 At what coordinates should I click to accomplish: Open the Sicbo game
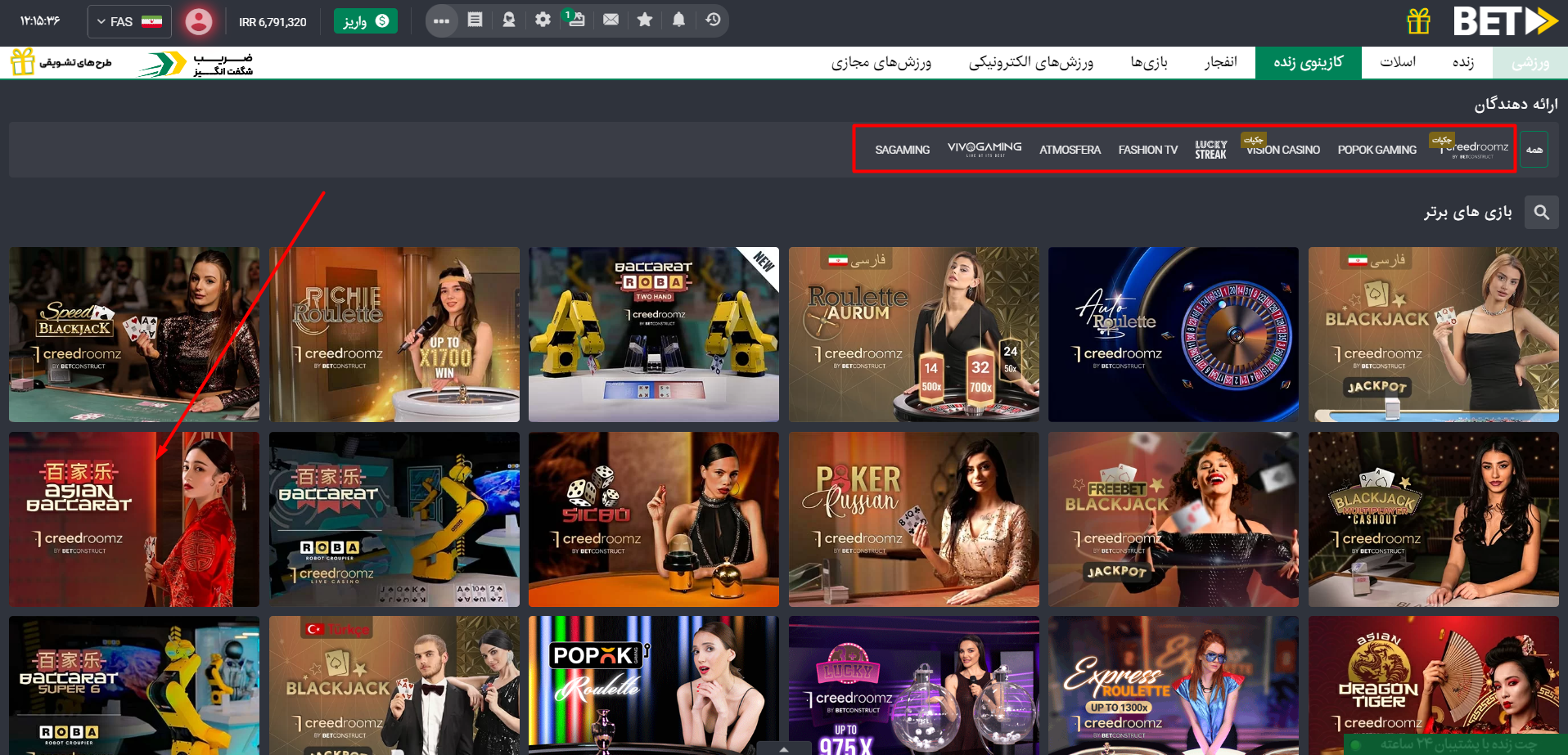[654, 519]
